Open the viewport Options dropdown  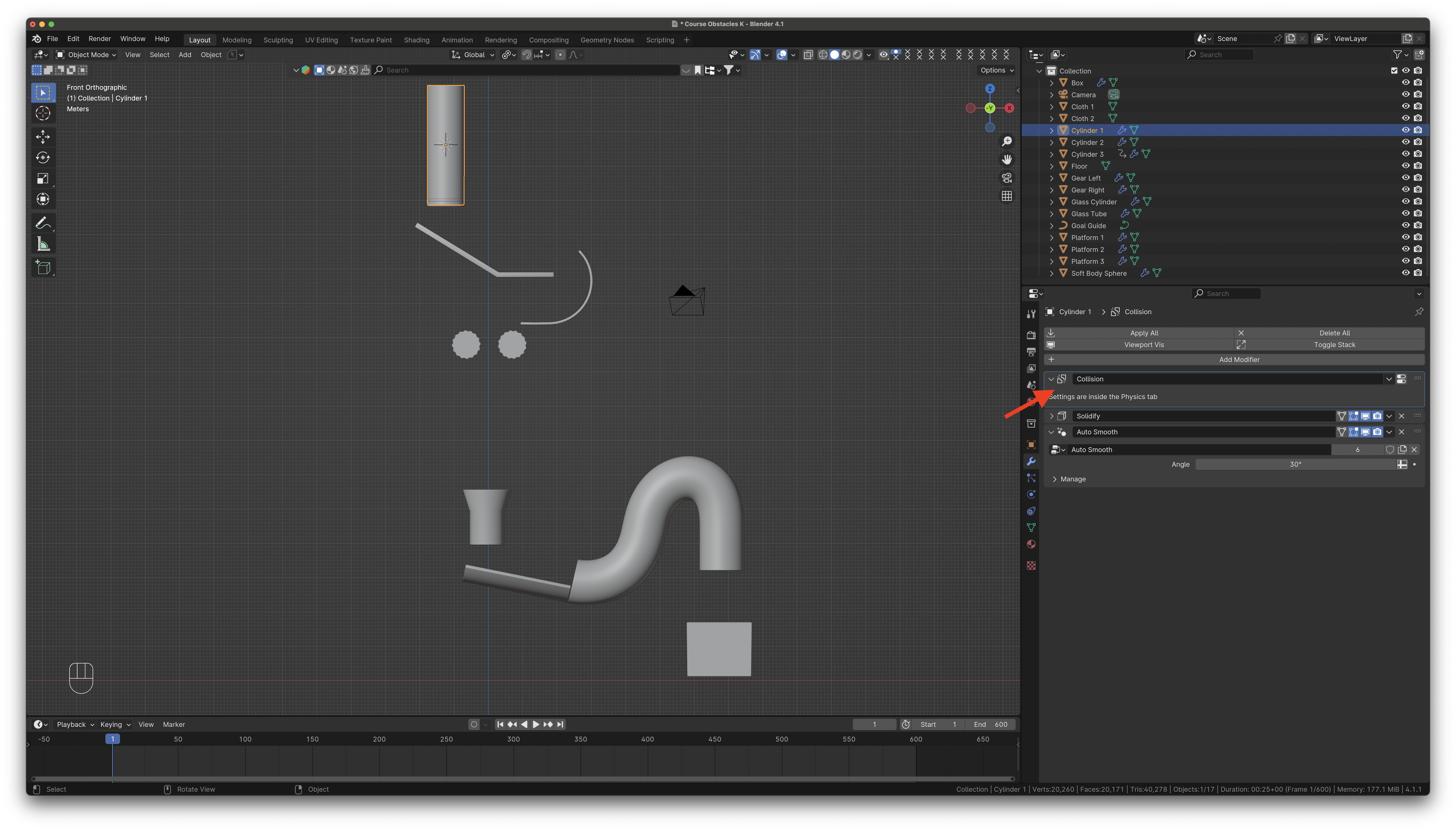pos(997,70)
